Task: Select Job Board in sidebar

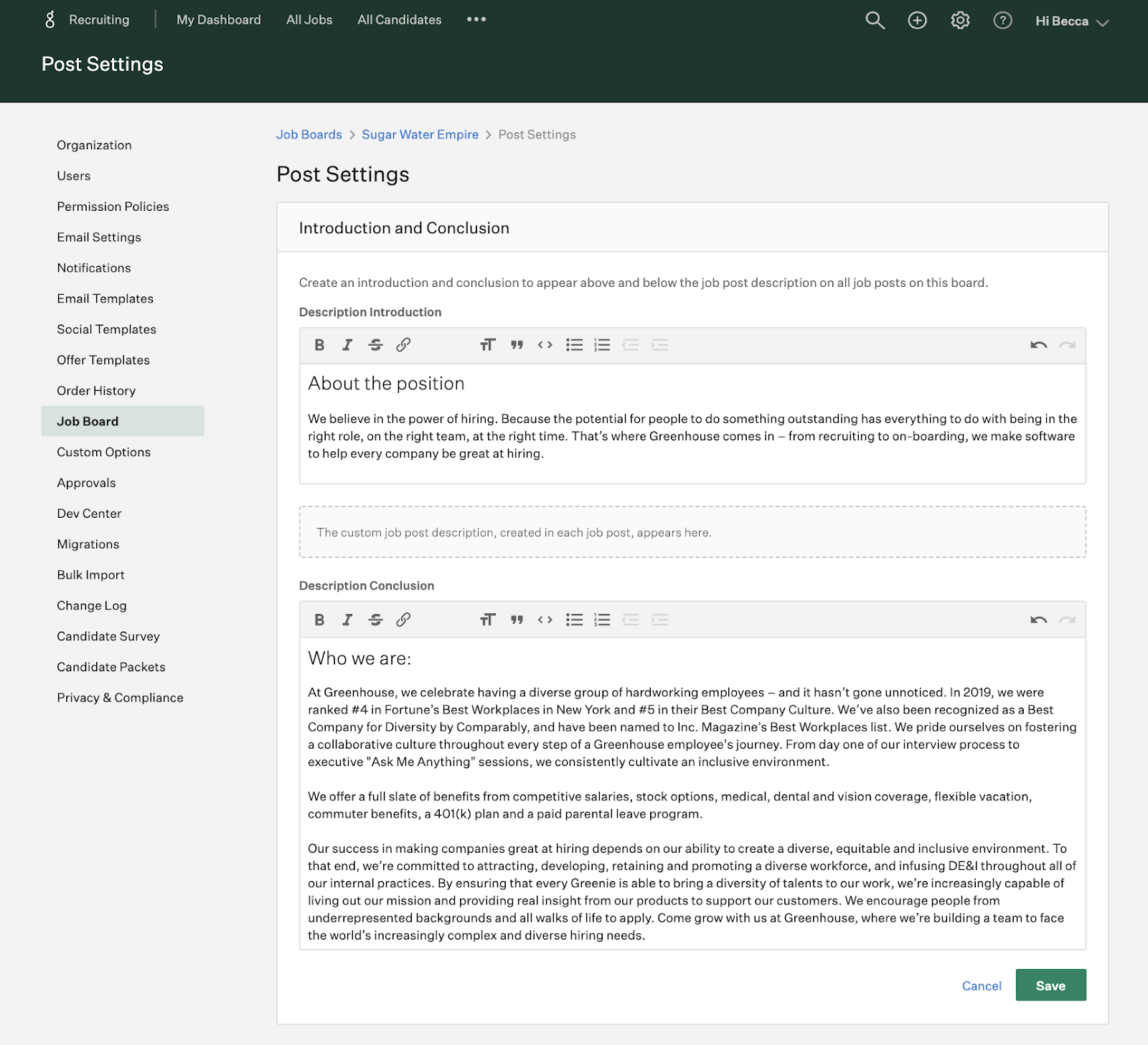Action: click(123, 421)
